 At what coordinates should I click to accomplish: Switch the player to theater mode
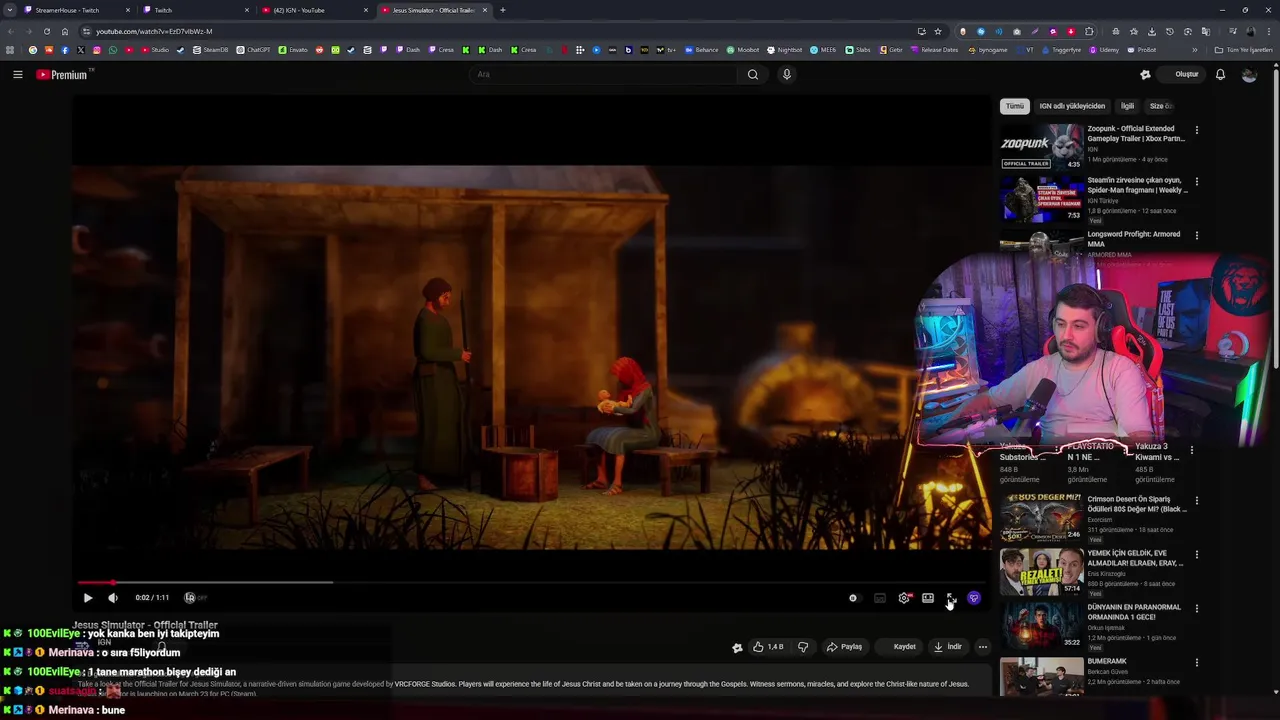pyautogui.click(x=928, y=598)
